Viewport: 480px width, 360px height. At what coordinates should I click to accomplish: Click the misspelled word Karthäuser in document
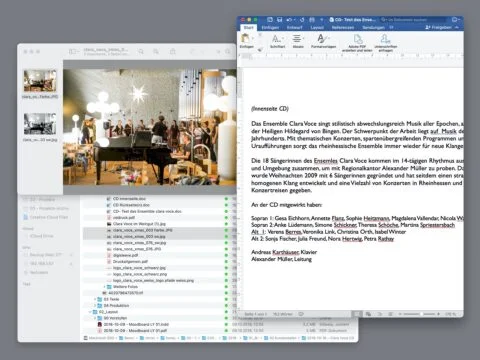tap(285, 252)
